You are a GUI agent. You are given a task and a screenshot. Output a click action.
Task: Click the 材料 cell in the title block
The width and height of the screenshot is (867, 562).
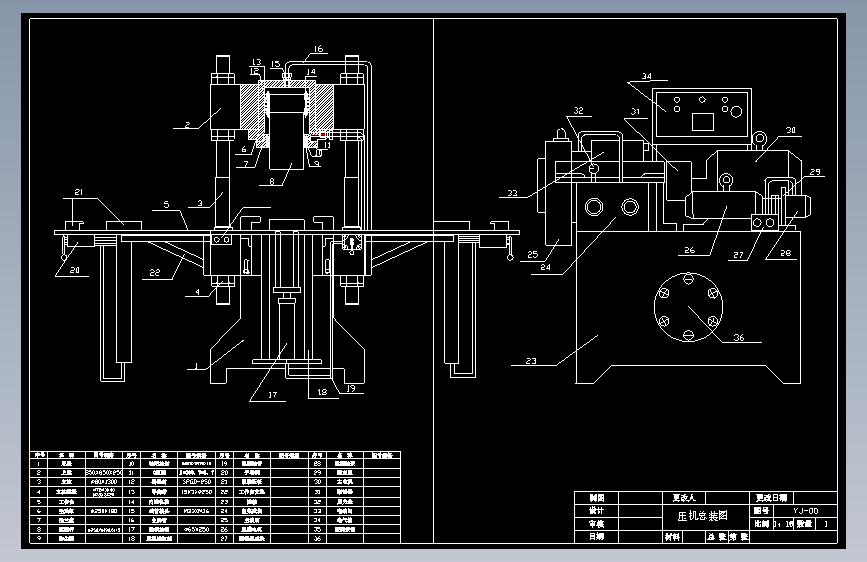click(x=672, y=537)
